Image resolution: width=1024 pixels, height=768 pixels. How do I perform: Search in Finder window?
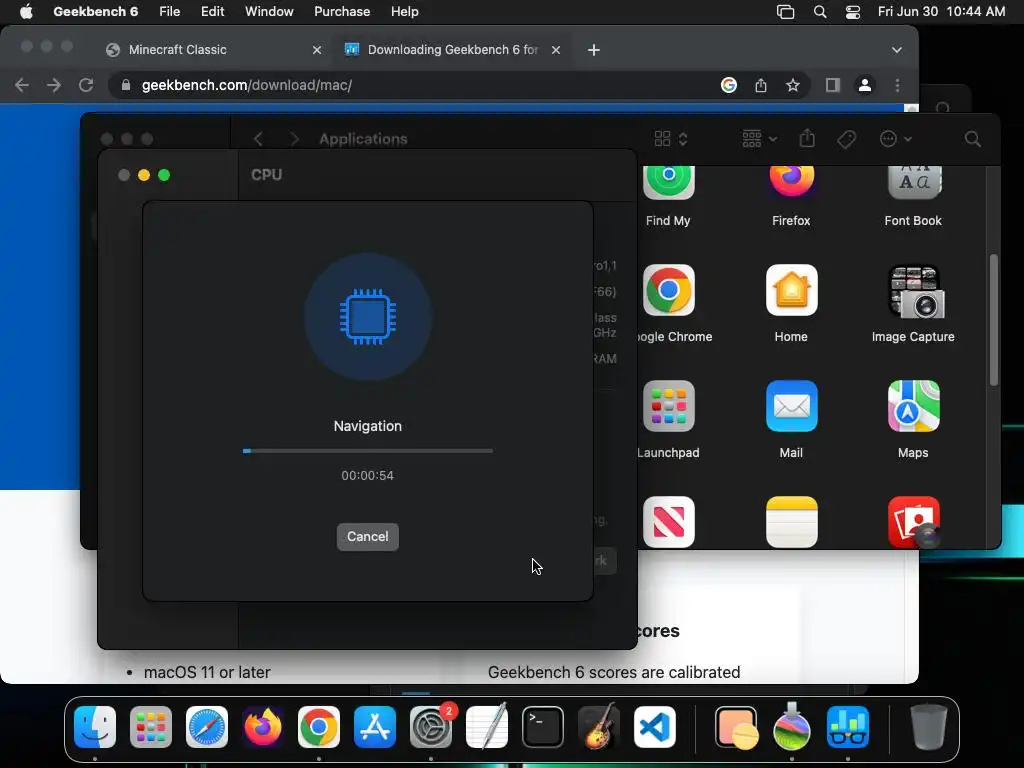point(972,139)
